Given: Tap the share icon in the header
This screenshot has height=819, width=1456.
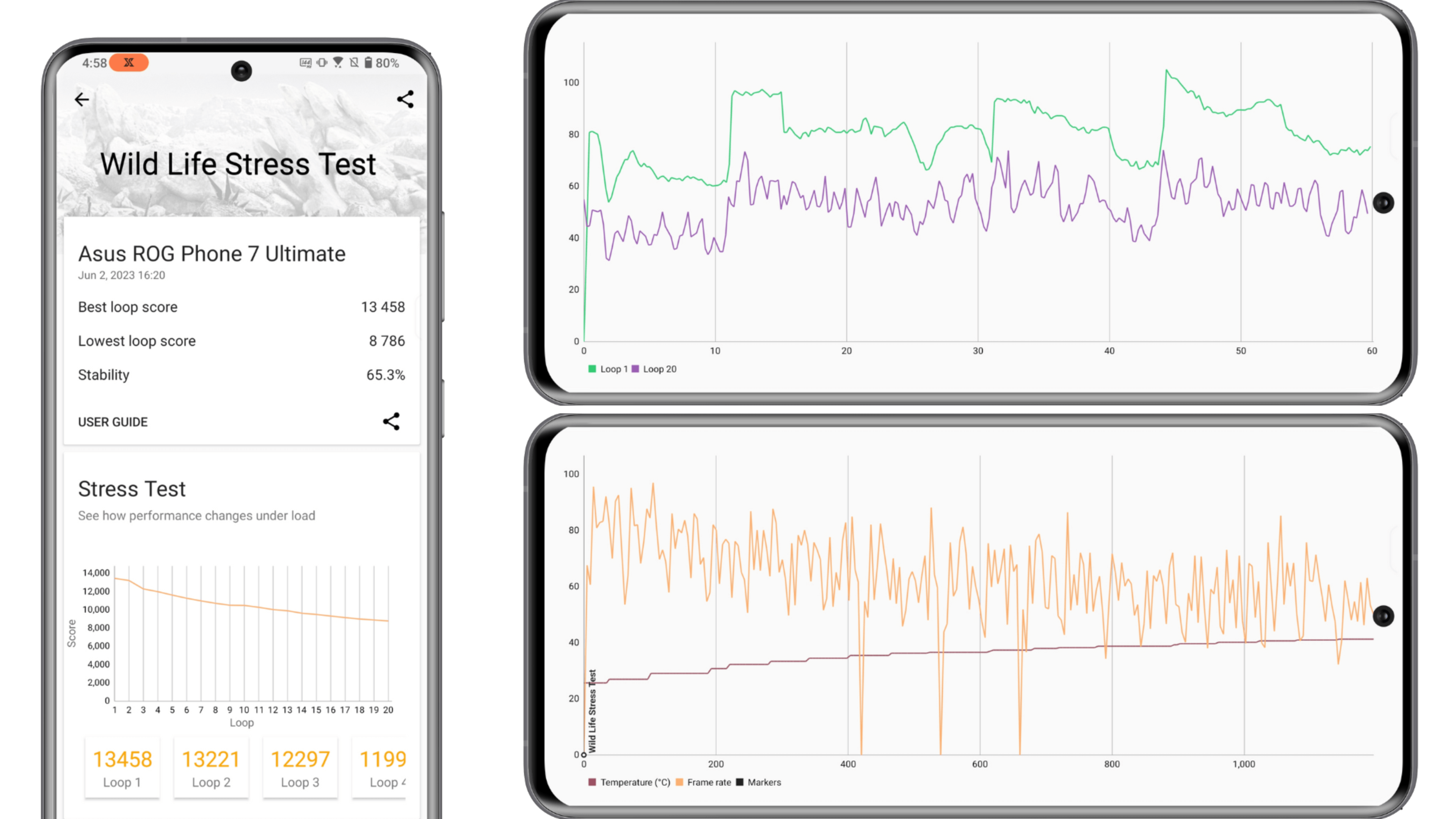Looking at the screenshot, I should point(405,99).
